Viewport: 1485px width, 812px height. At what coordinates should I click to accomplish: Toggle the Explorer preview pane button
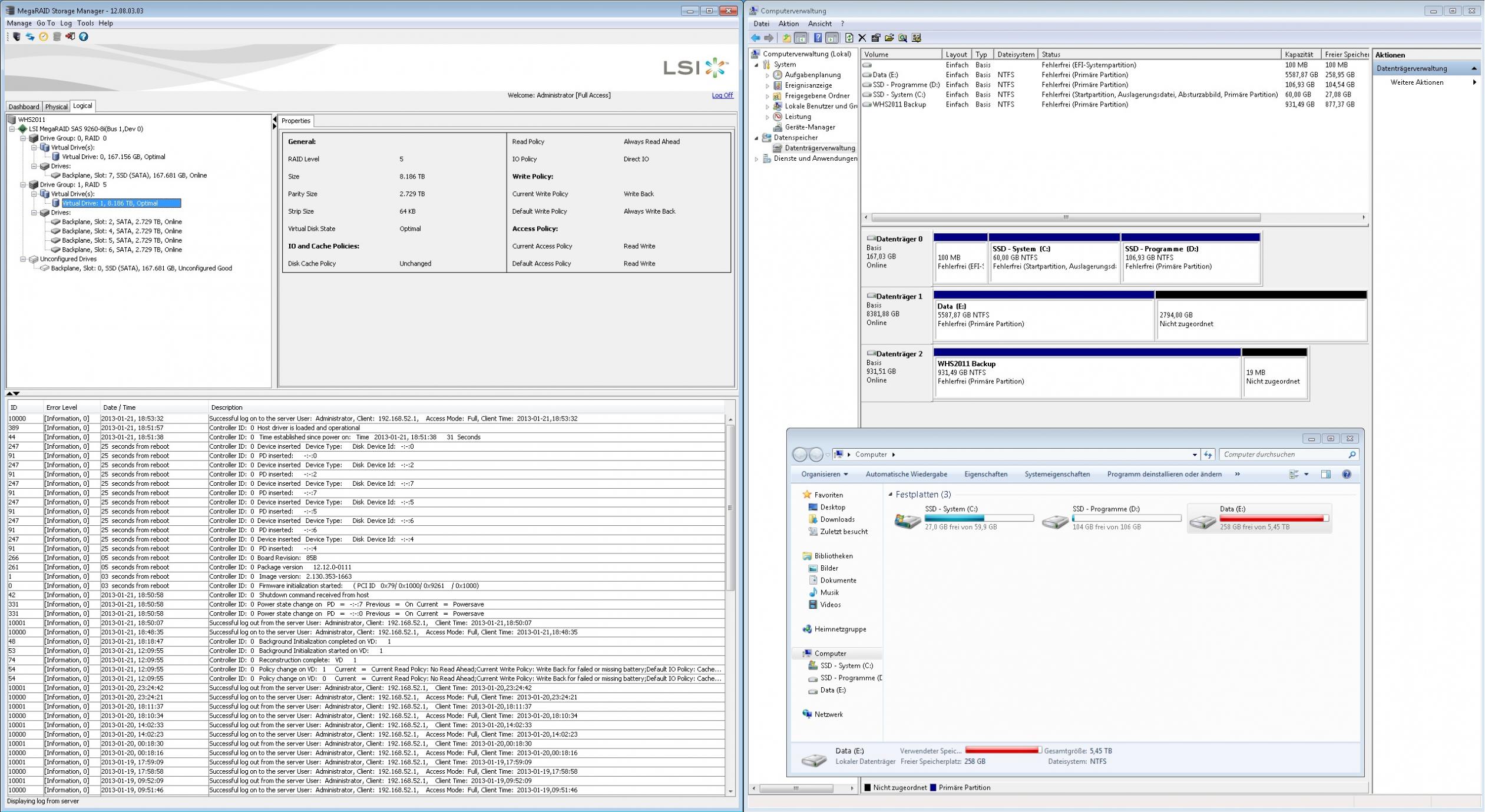(1325, 475)
